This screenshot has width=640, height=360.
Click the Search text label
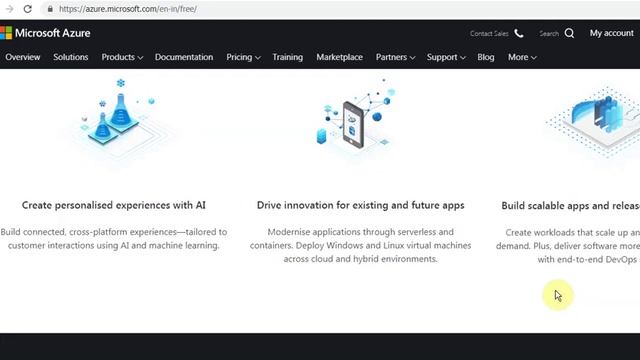click(x=549, y=33)
